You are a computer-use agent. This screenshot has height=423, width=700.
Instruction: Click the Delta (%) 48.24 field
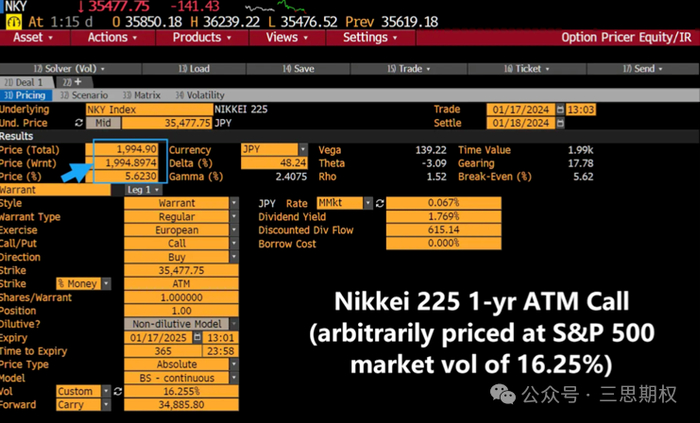tap(274, 163)
